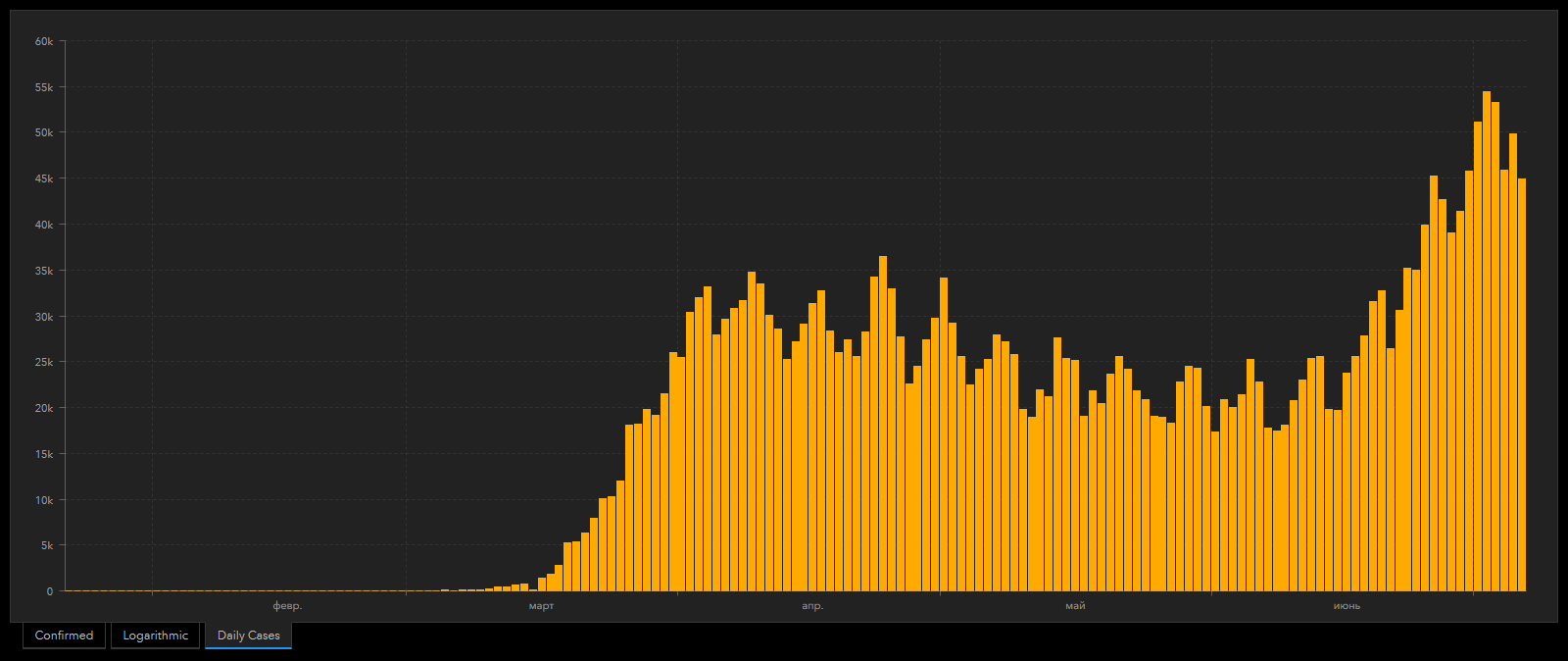
Task: Click the февр. month label
Action: click(287, 606)
